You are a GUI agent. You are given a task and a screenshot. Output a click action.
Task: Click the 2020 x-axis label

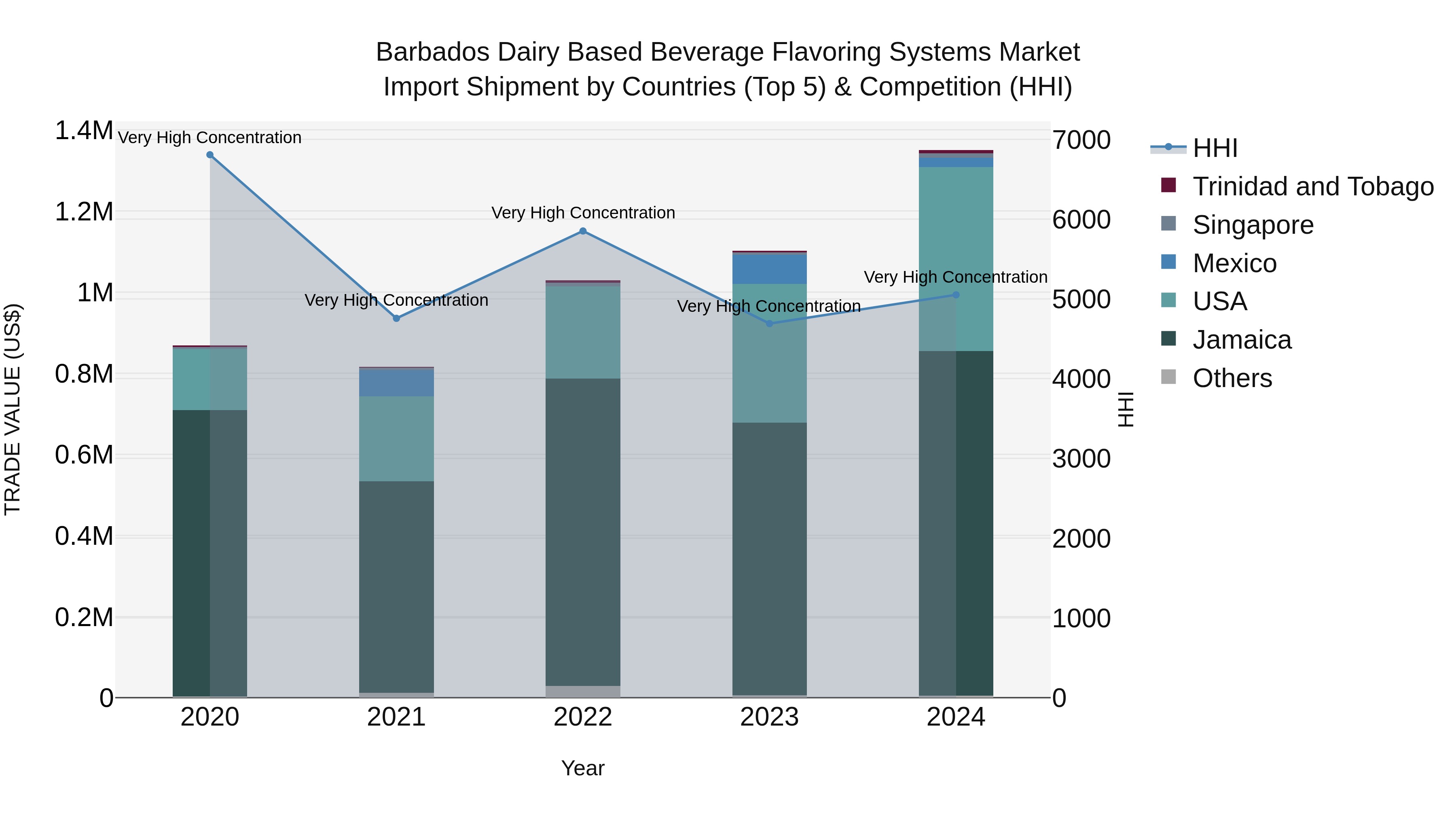click(210, 717)
